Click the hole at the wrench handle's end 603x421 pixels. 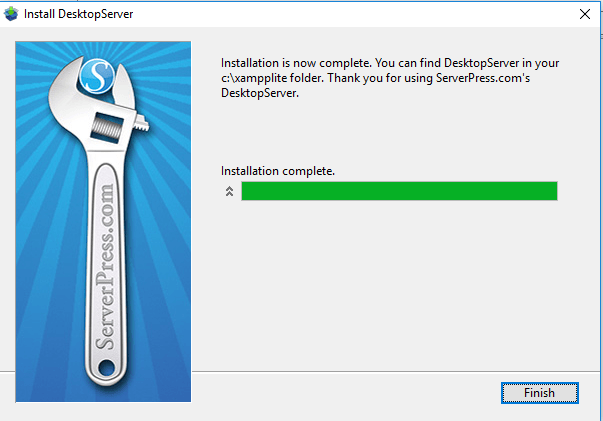pos(106,368)
